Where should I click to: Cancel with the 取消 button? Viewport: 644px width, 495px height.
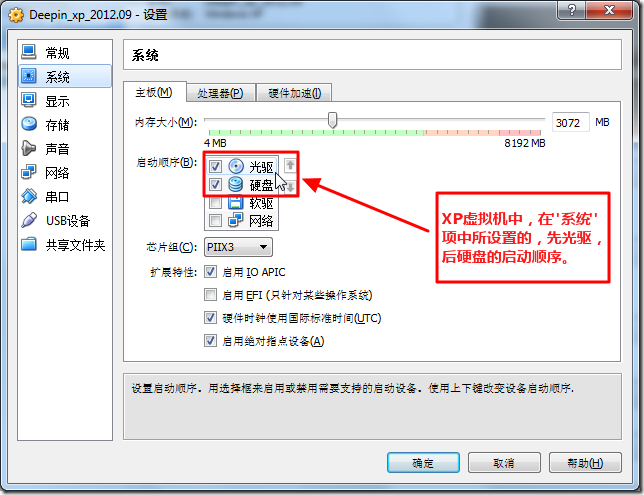[504, 463]
